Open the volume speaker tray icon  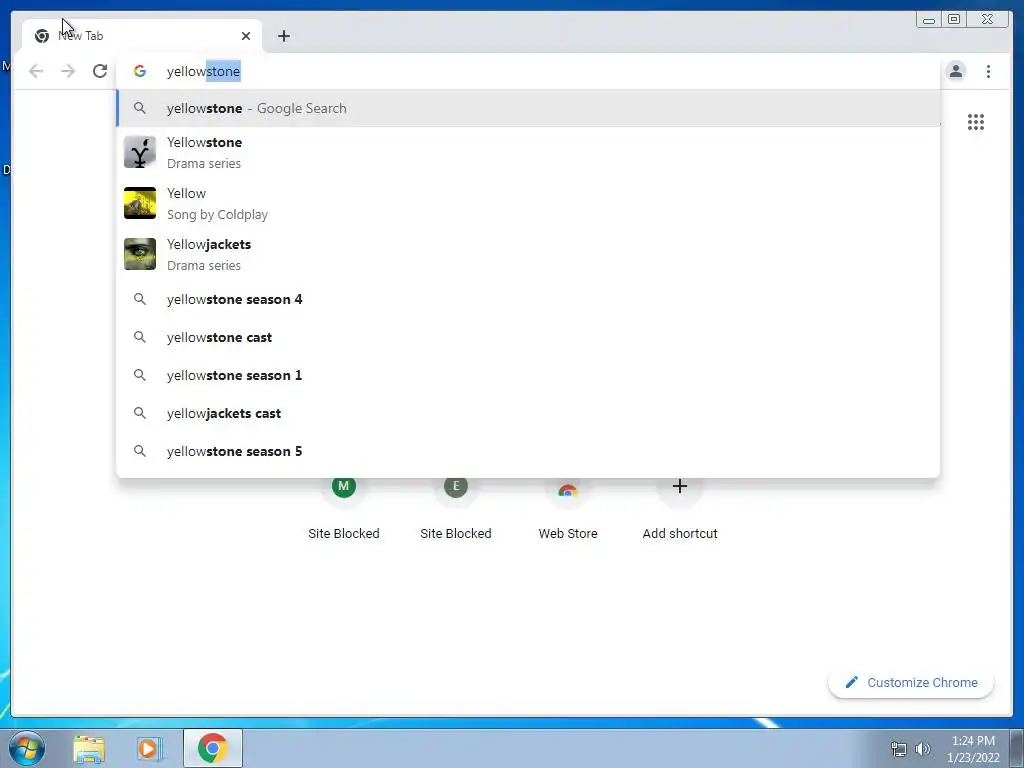(923, 749)
